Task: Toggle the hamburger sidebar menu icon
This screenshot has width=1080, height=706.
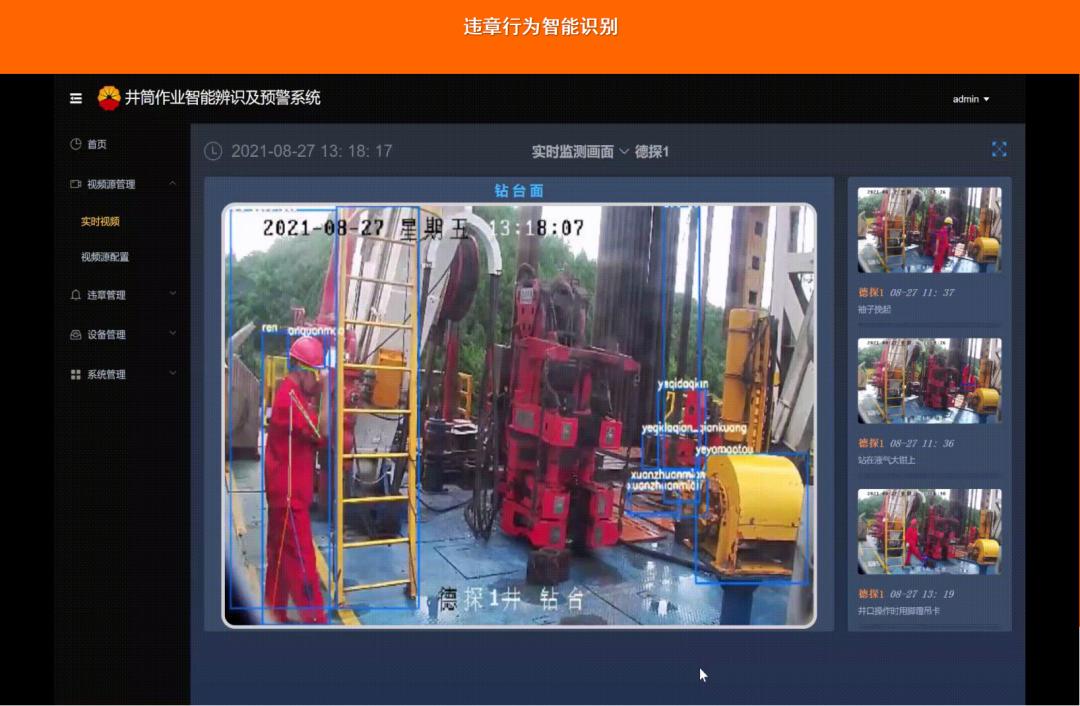Action: (76, 98)
